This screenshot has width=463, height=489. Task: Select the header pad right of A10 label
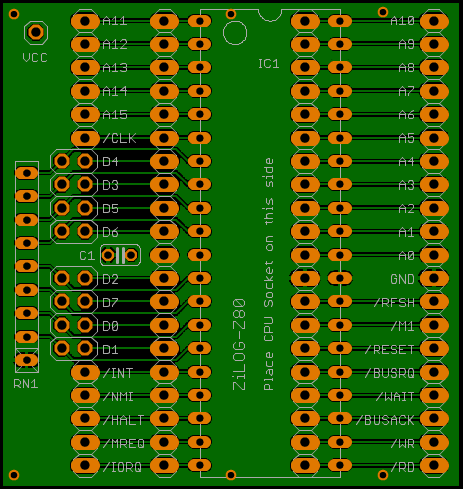click(x=434, y=21)
